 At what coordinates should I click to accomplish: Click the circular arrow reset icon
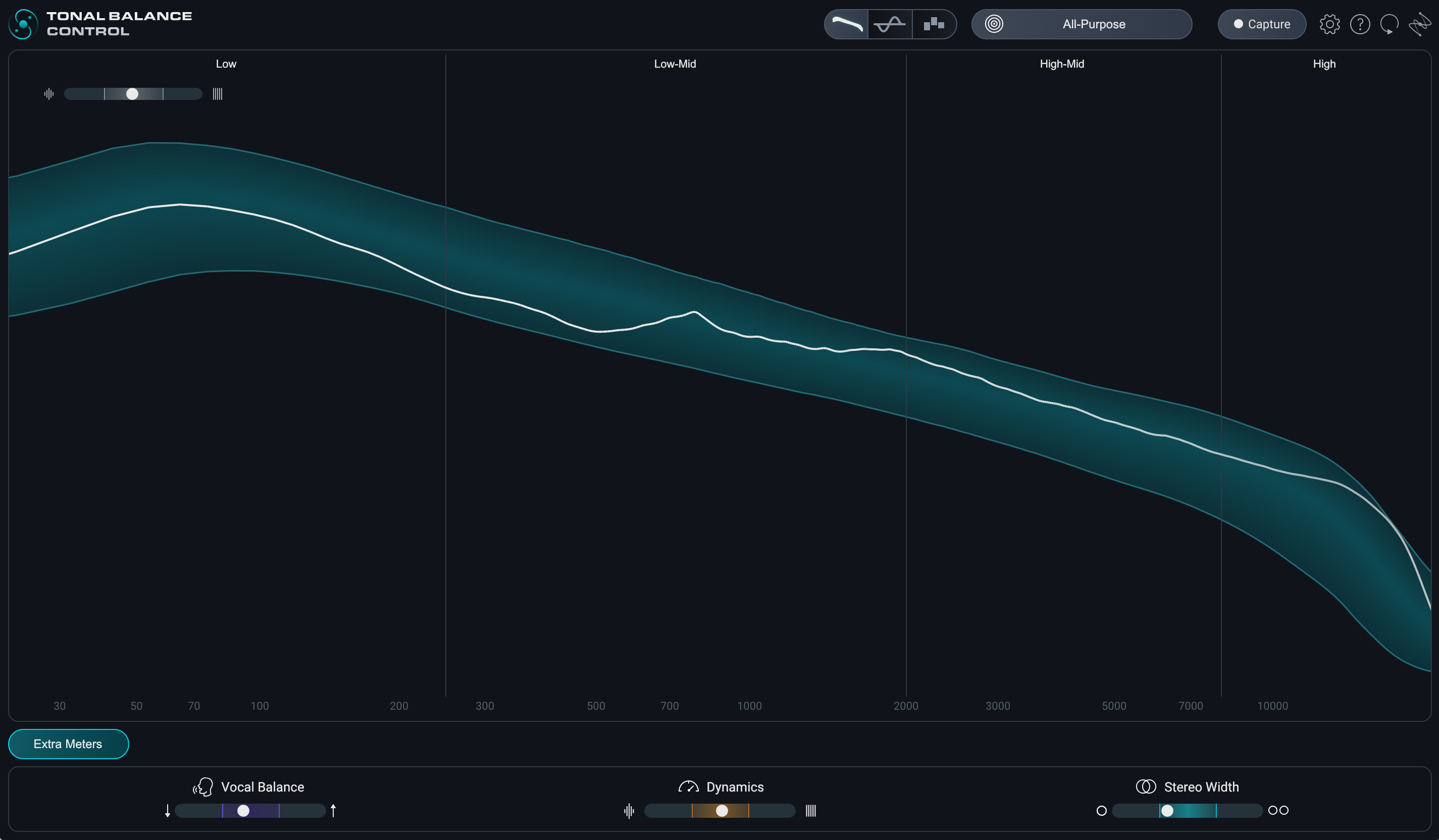coord(1389,24)
